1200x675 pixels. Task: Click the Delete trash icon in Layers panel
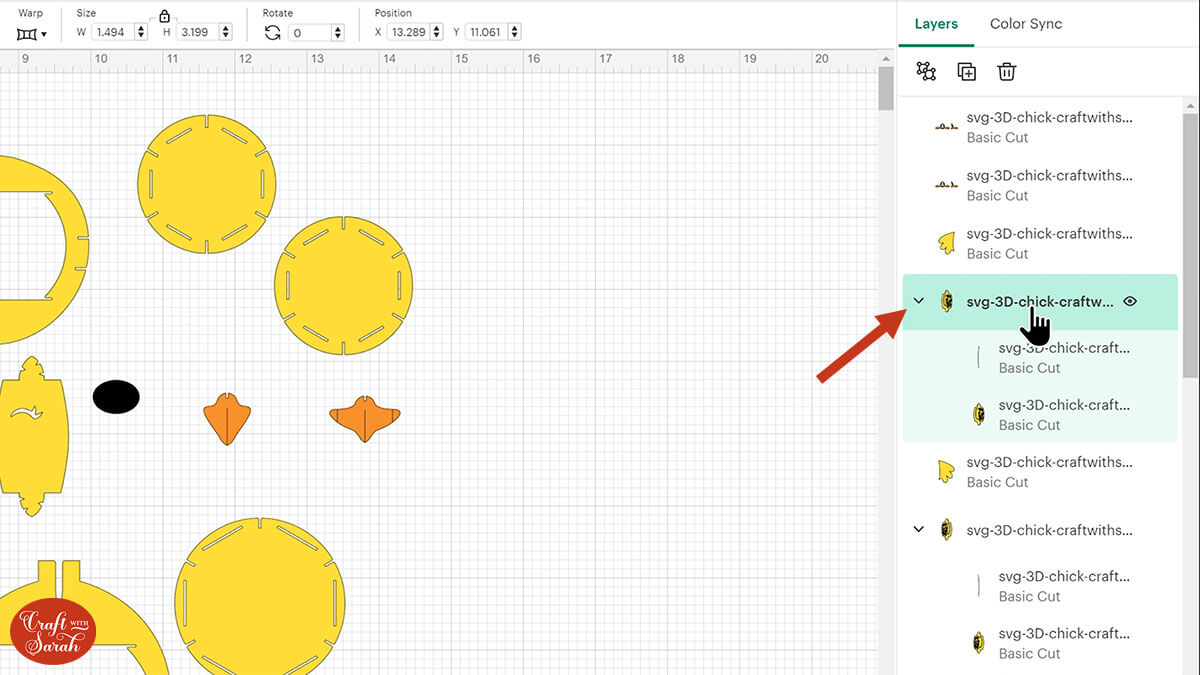(x=1007, y=72)
